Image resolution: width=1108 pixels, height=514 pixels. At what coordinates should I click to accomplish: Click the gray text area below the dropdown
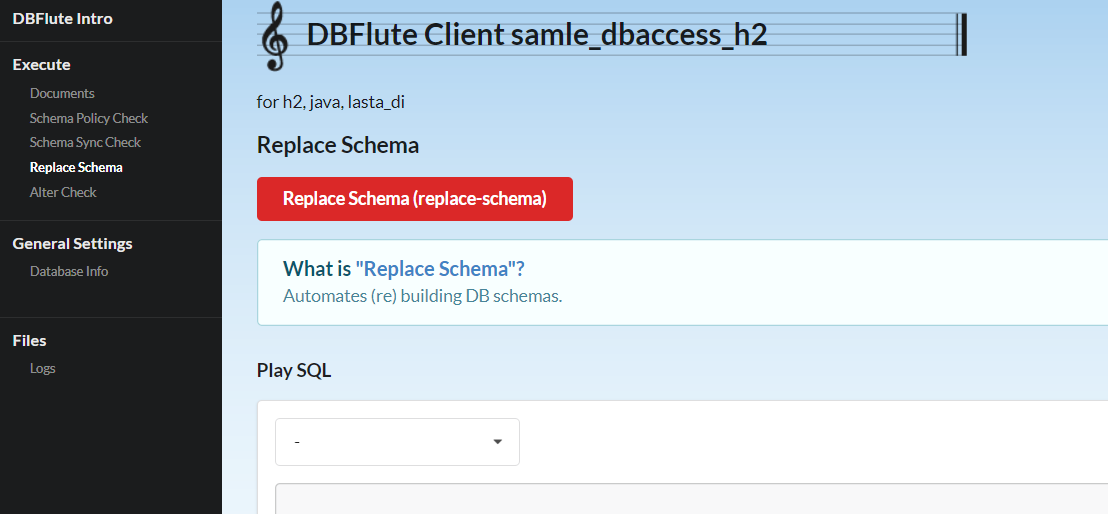click(x=690, y=499)
